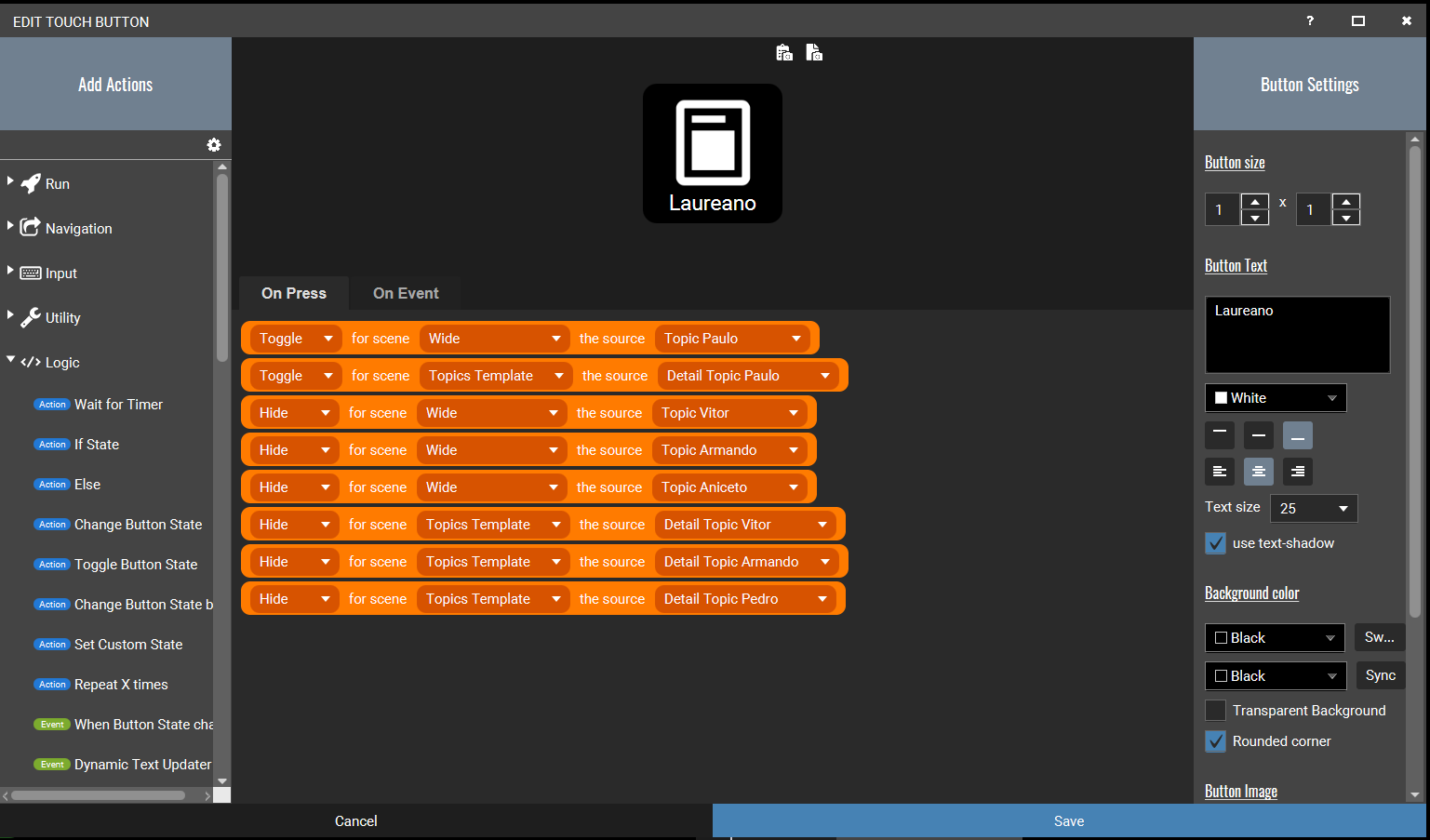This screenshot has width=1430, height=840.
Task: Switch to the On Event tab
Action: [x=405, y=293]
